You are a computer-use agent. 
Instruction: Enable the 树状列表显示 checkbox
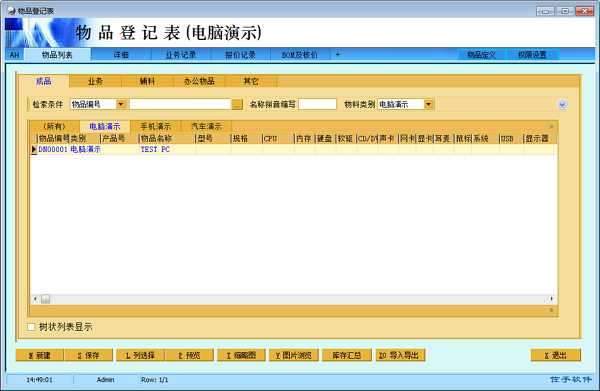pyautogui.click(x=31, y=327)
